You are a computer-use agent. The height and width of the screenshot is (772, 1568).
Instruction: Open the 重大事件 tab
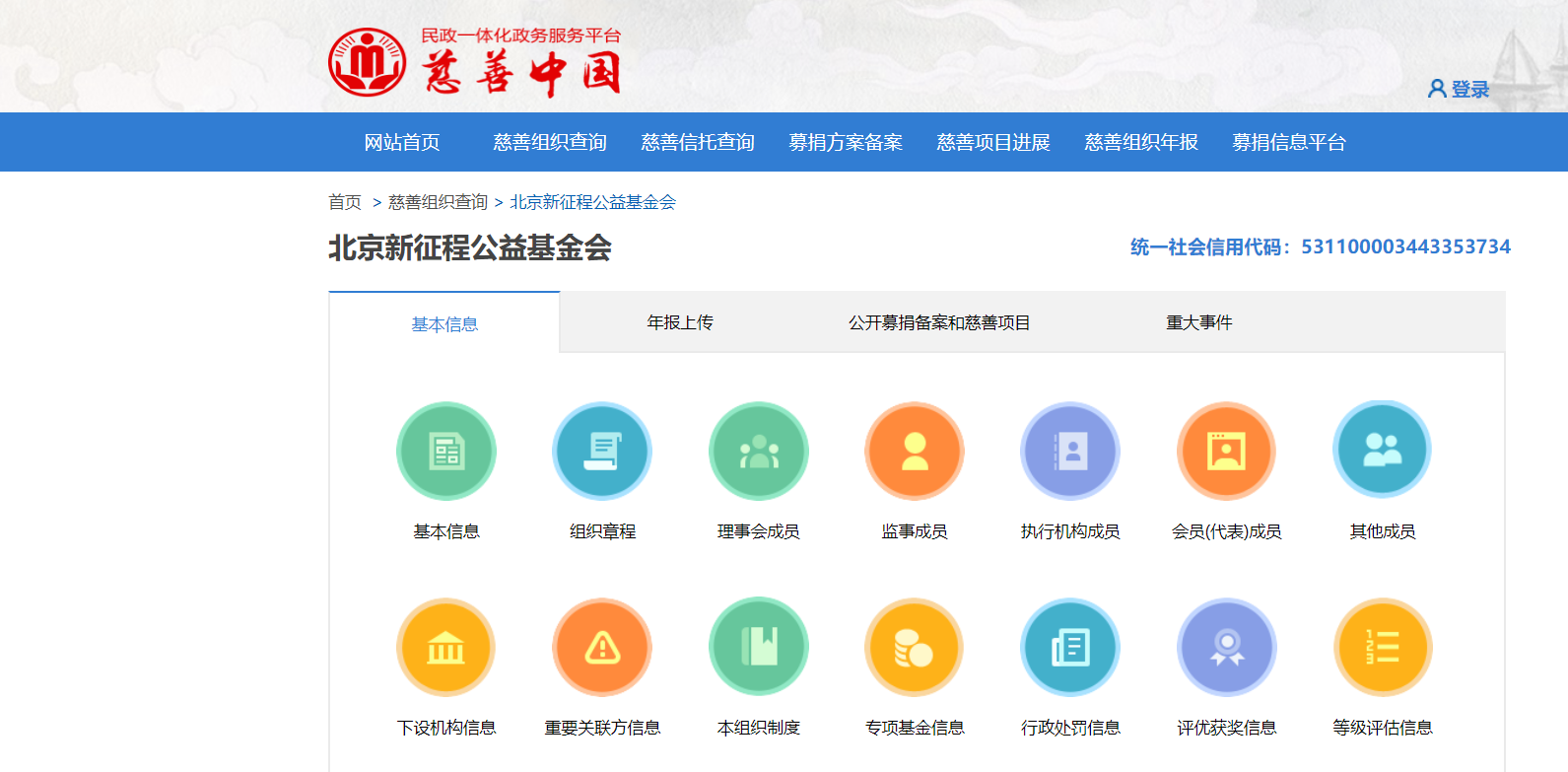coord(1198,322)
